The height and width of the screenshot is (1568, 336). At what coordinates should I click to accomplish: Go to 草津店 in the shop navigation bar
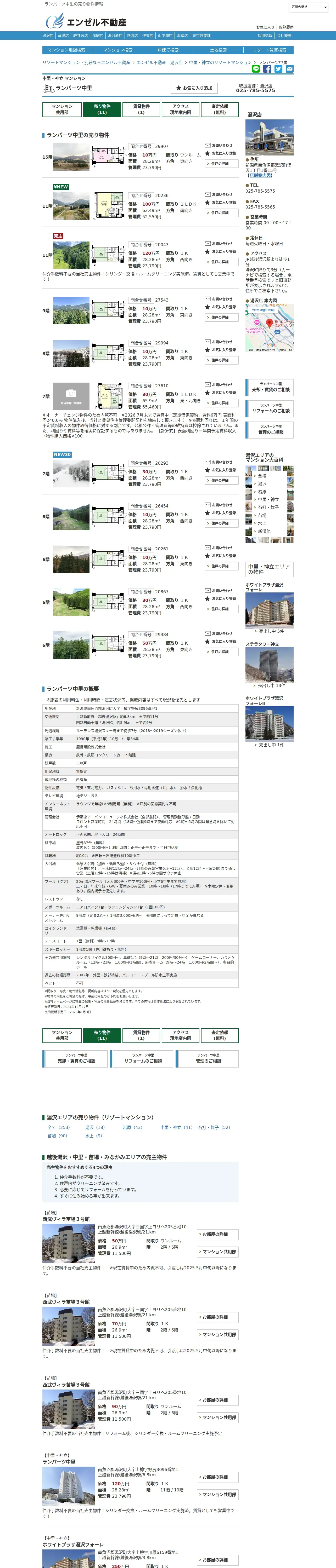pos(63,36)
